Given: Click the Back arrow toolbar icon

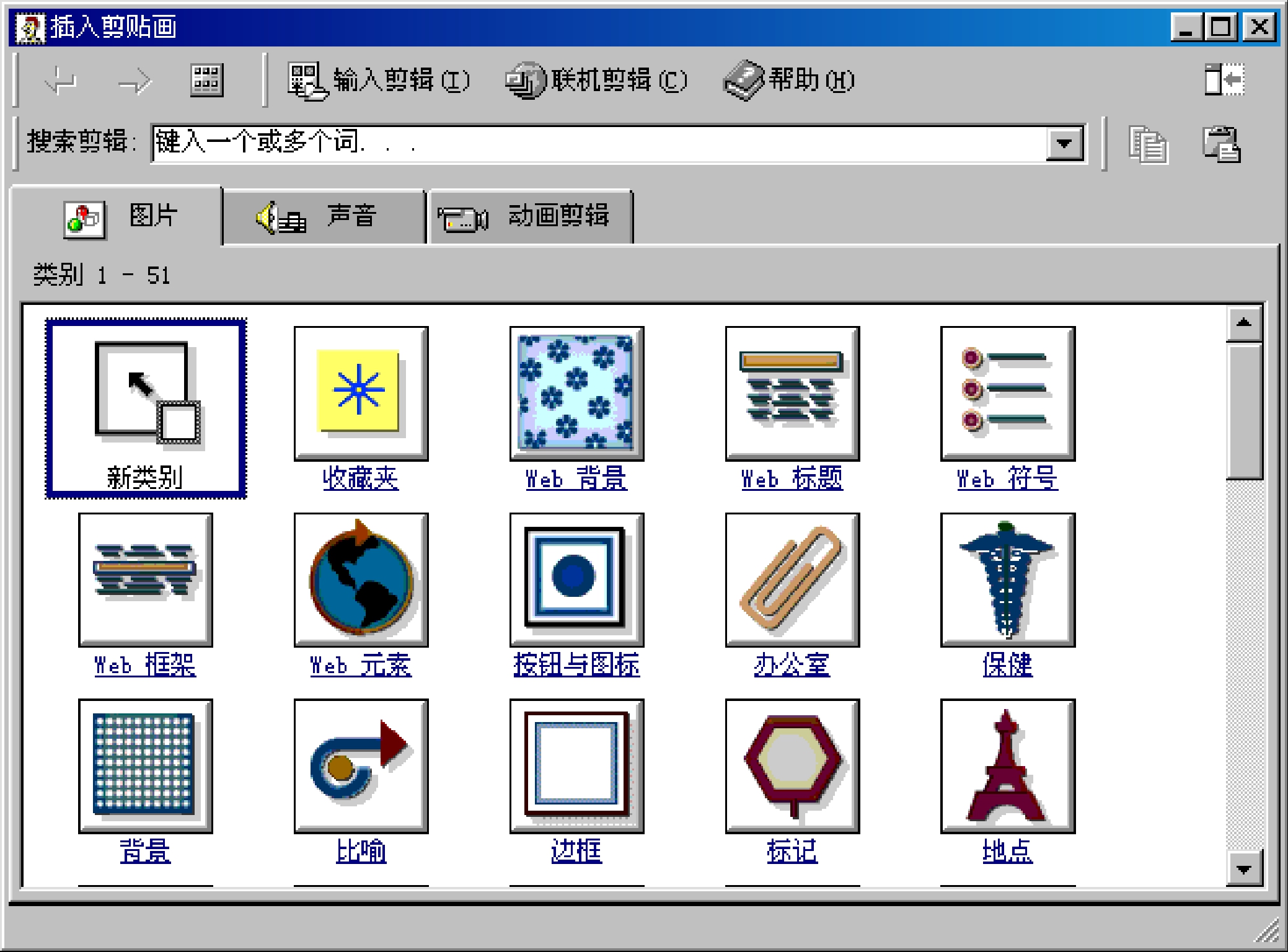Looking at the screenshot, I should (x=61, y=81).
